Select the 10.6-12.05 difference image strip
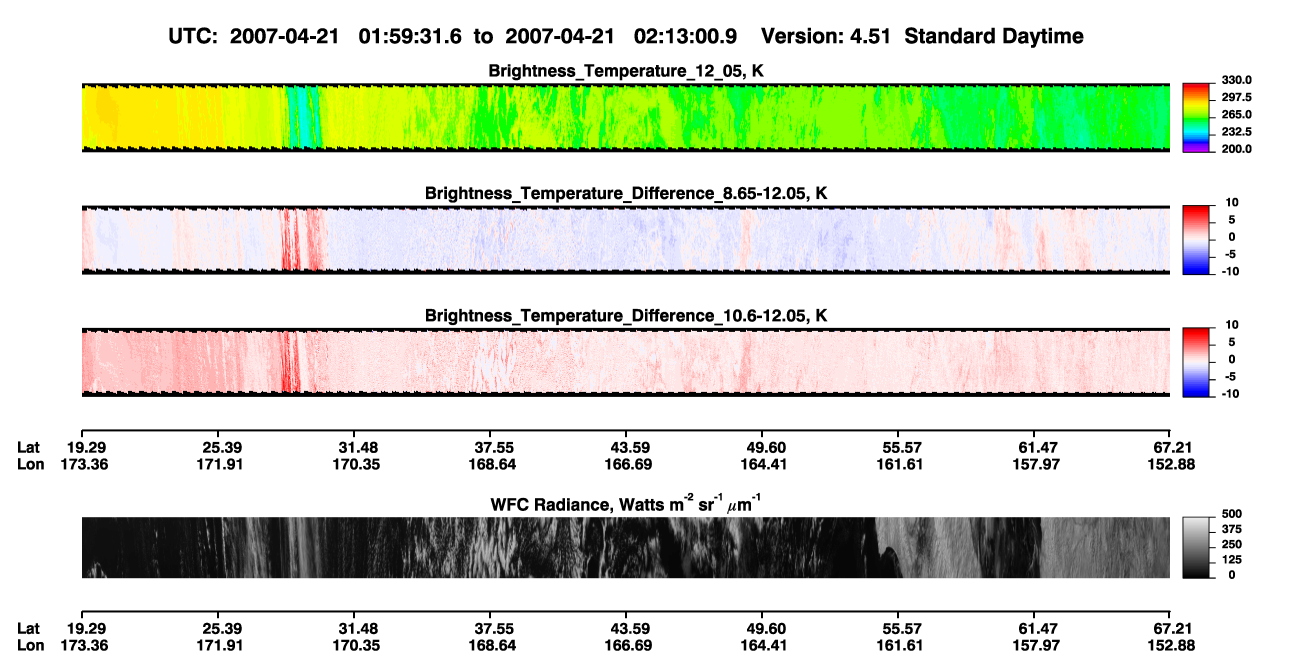 625,363
